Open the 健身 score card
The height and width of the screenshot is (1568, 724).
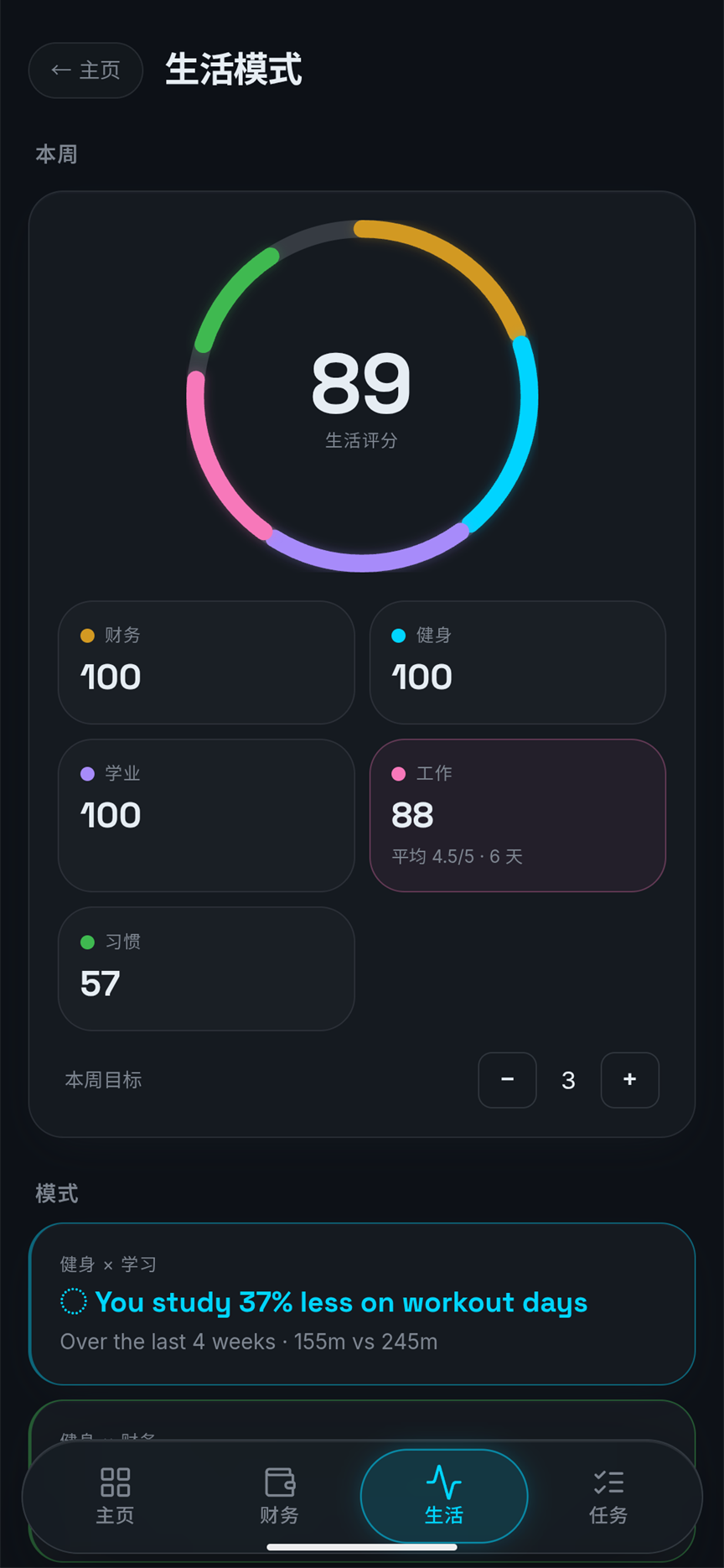518,662
